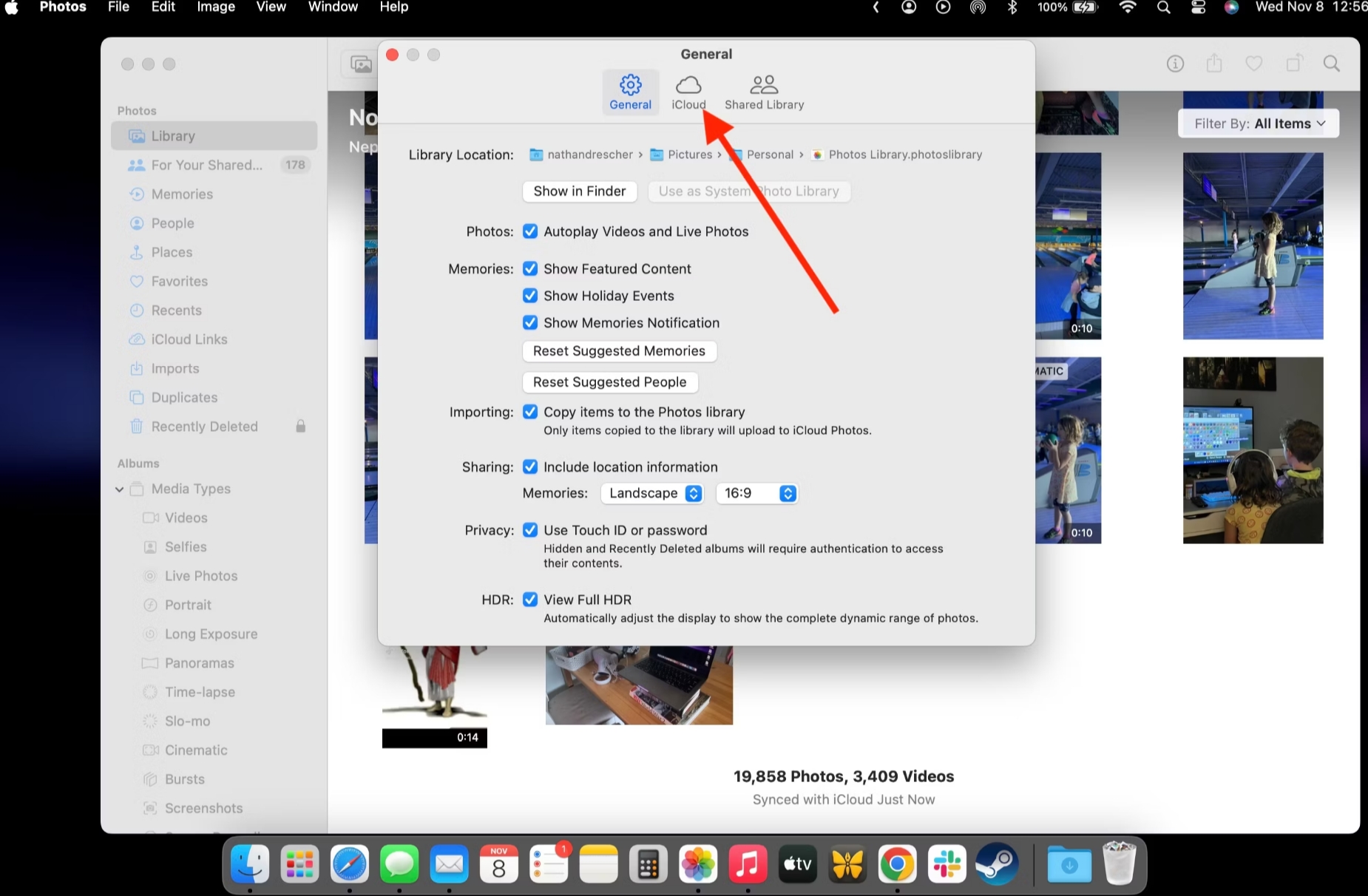Uncheck Copy items to the Photos library
Viewport: 1368px width, 896px height.
point(530,412)
